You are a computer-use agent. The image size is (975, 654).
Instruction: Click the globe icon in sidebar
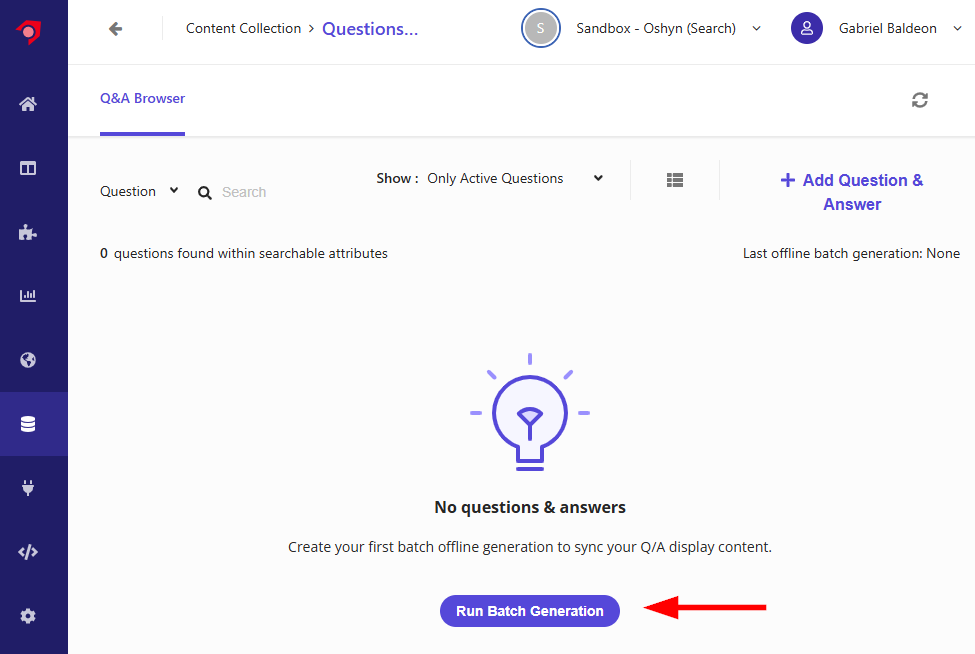click(x=27, y=360)
